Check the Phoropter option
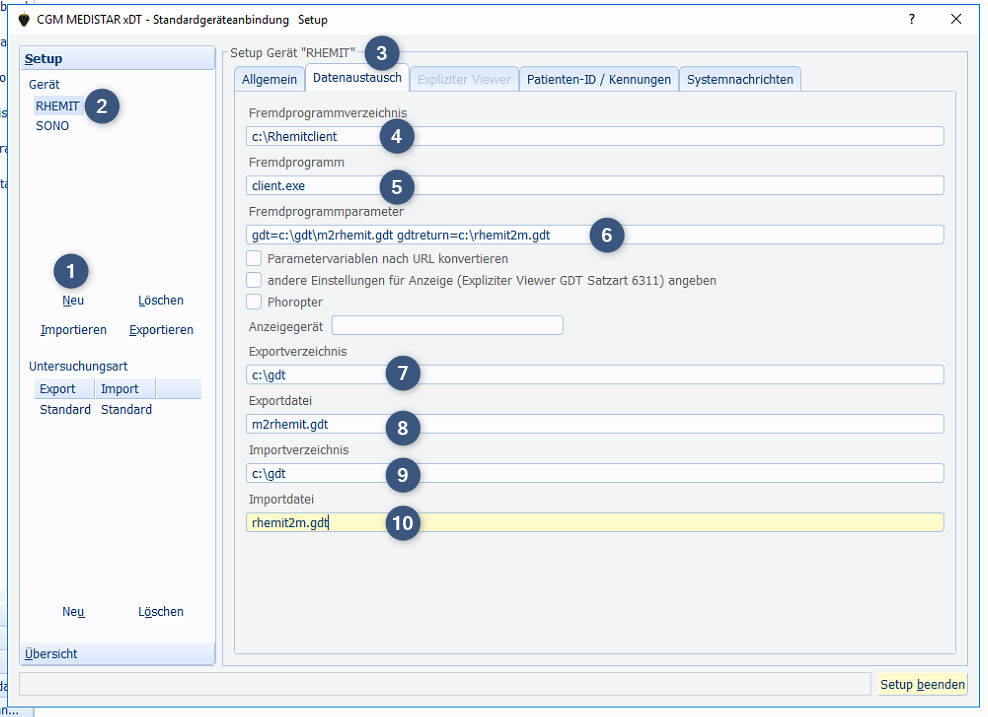988x717 pixels. (255, 302)
